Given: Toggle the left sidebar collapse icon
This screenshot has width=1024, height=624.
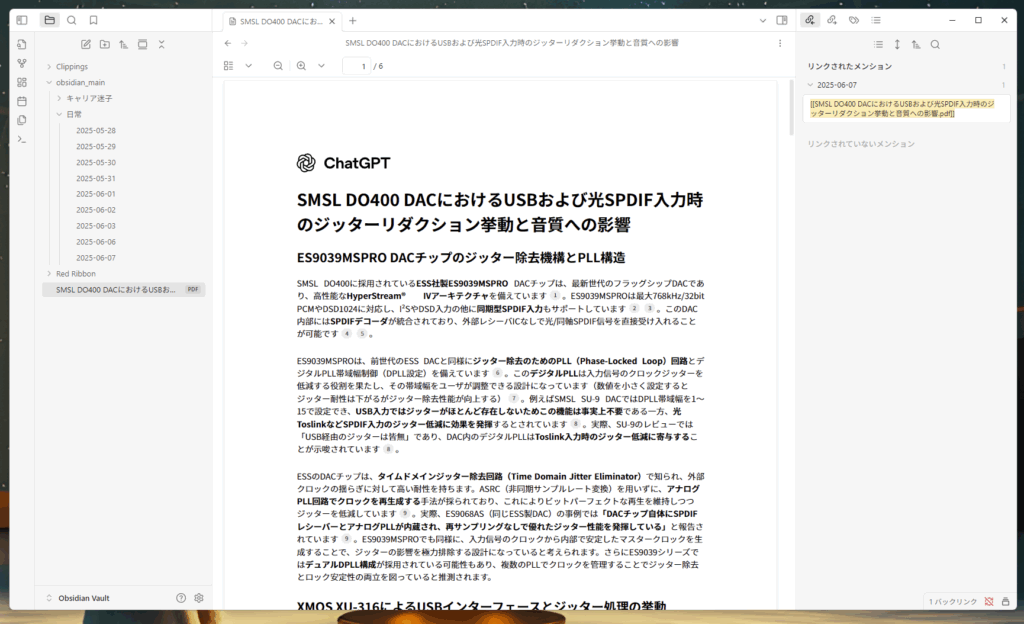Looking at the screenshot, I should pyautogui.click(x=22, y=20).
